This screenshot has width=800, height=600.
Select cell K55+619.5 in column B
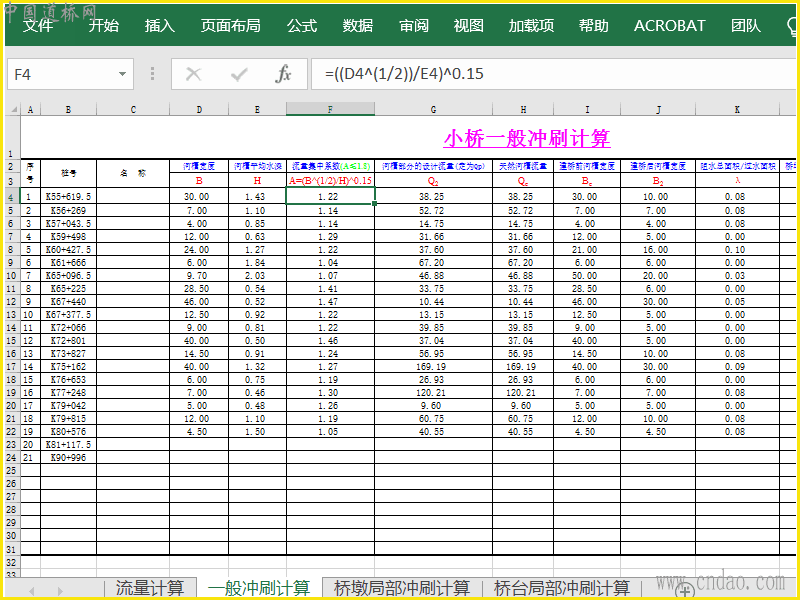click(x=68, y=196)
